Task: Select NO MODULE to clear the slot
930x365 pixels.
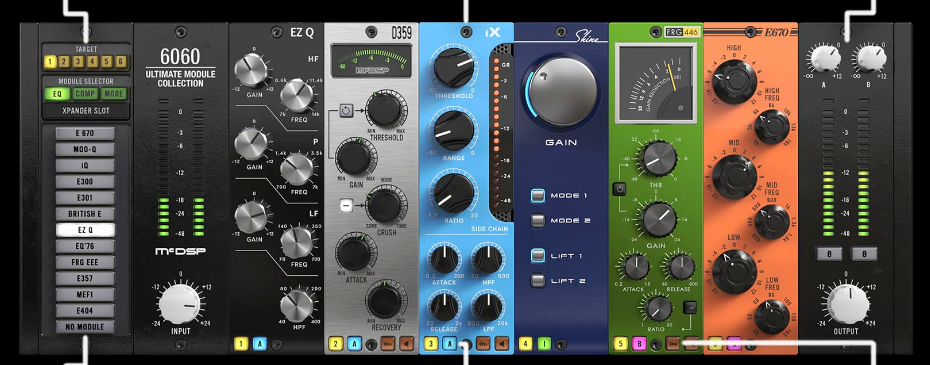Action: (x=85, y=326)
